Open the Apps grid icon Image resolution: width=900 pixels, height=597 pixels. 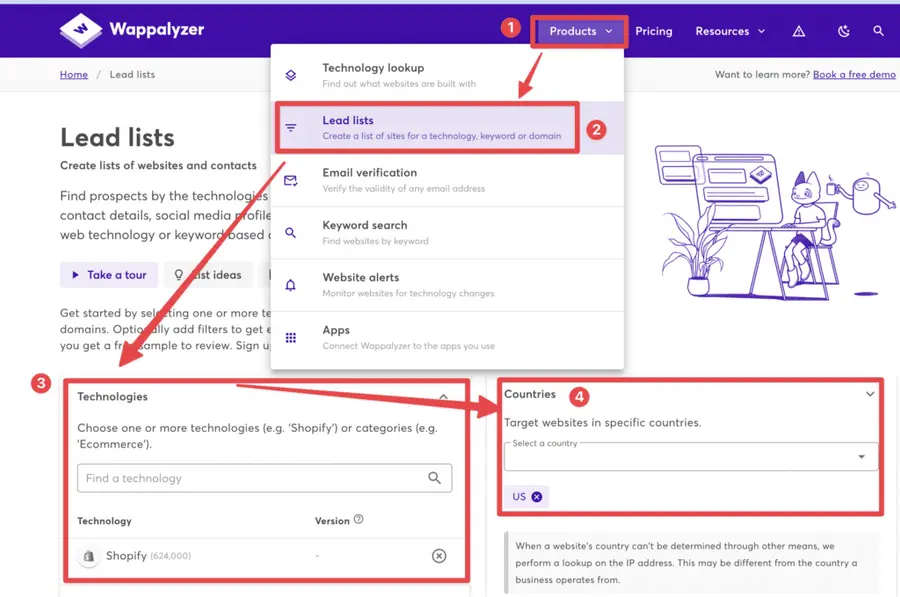pos(291,337)
